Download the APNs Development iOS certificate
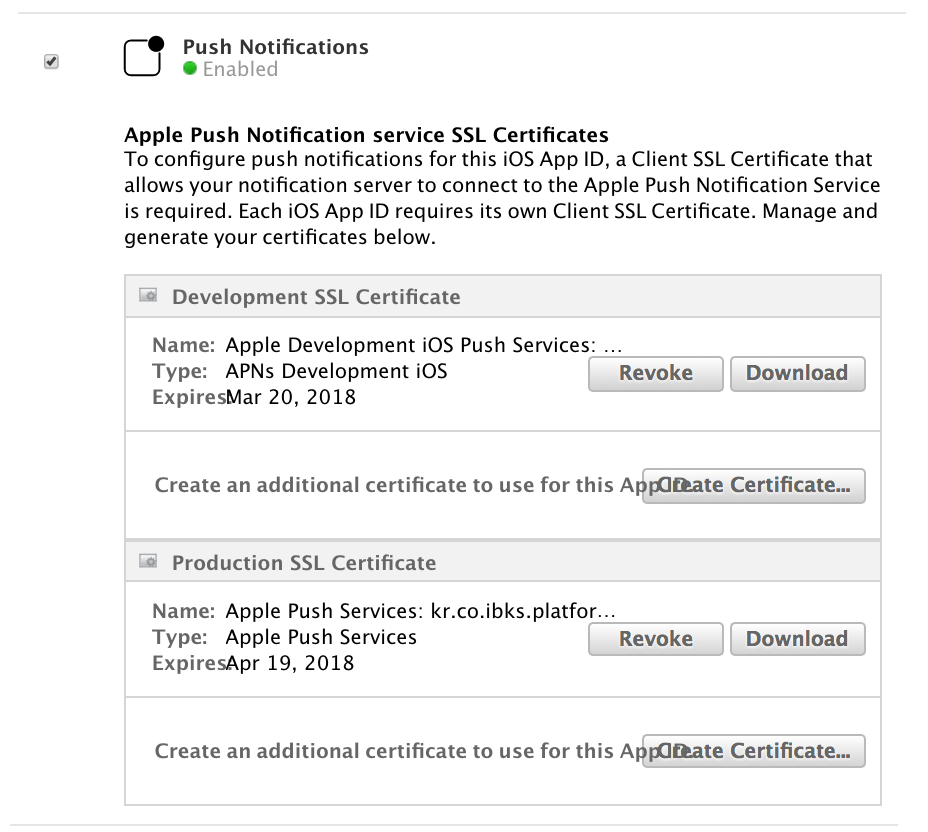 (797, 373)
